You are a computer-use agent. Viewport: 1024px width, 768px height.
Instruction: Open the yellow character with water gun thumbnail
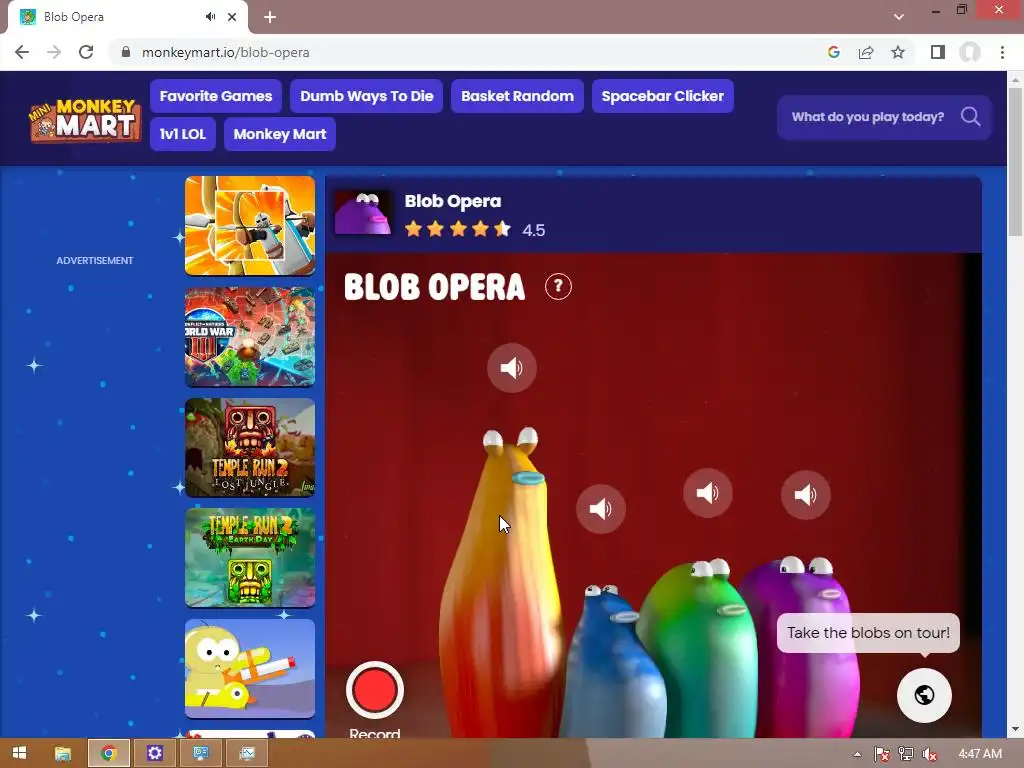pyautogui.click(x=249, y=669)
